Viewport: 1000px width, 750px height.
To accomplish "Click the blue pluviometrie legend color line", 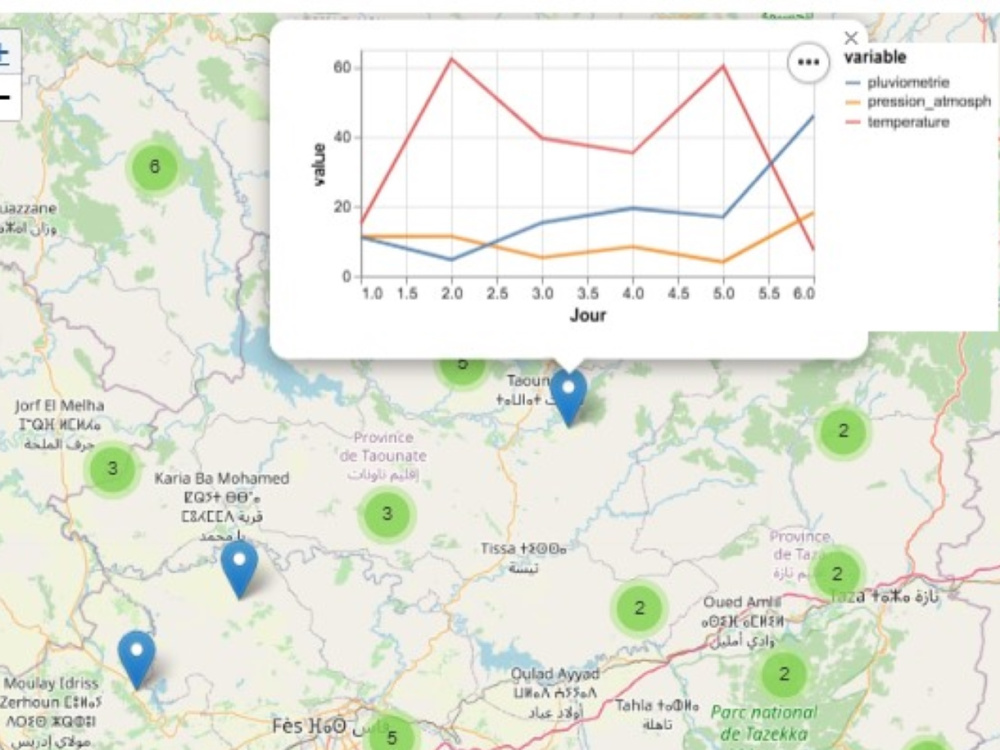I will [853, 83].
